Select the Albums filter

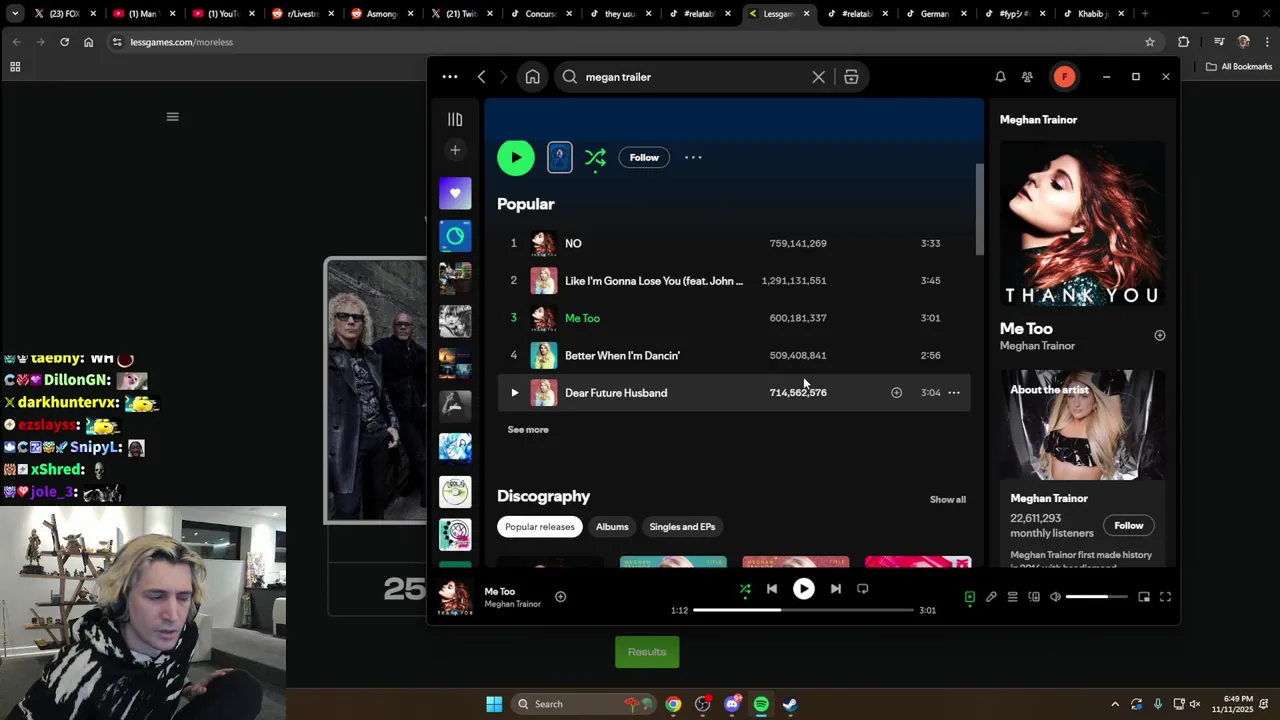pos(612,527)
